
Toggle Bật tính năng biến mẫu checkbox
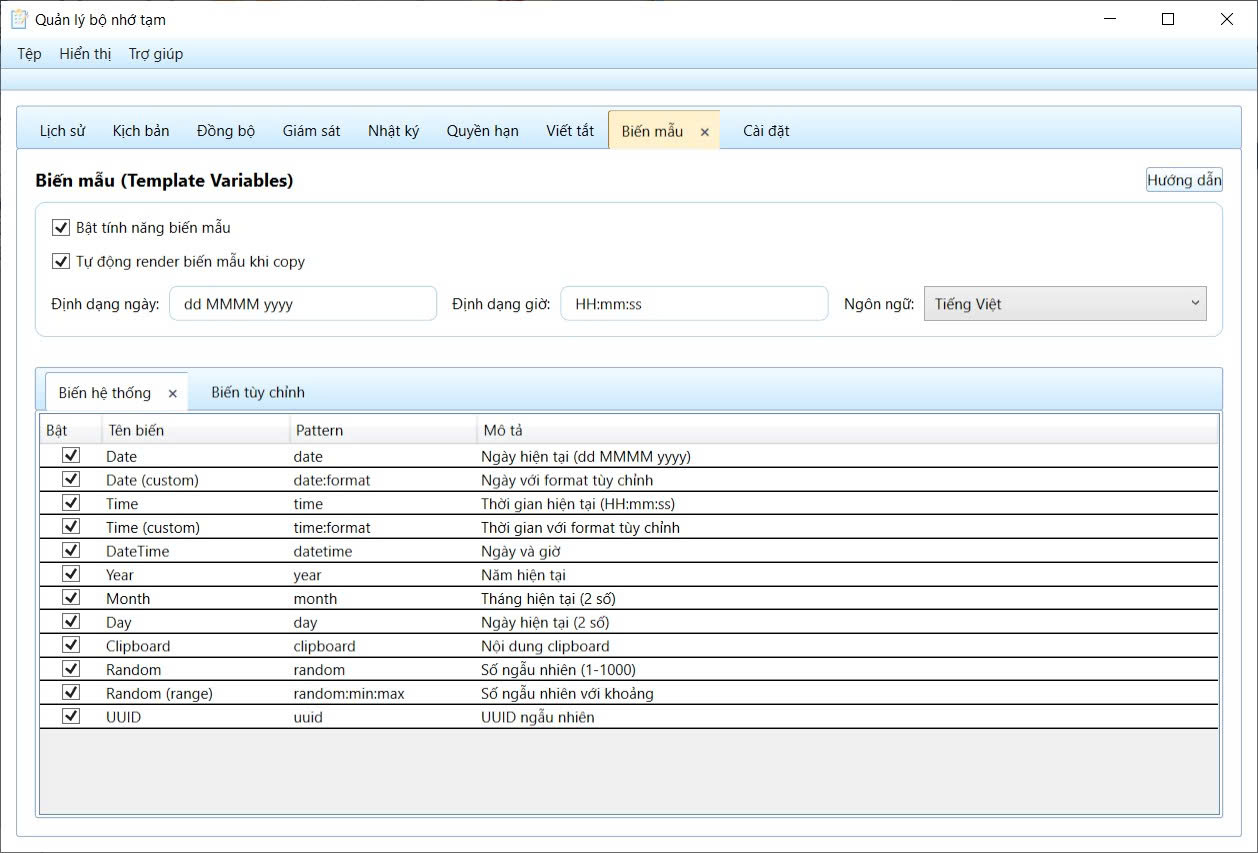(61, 228)
